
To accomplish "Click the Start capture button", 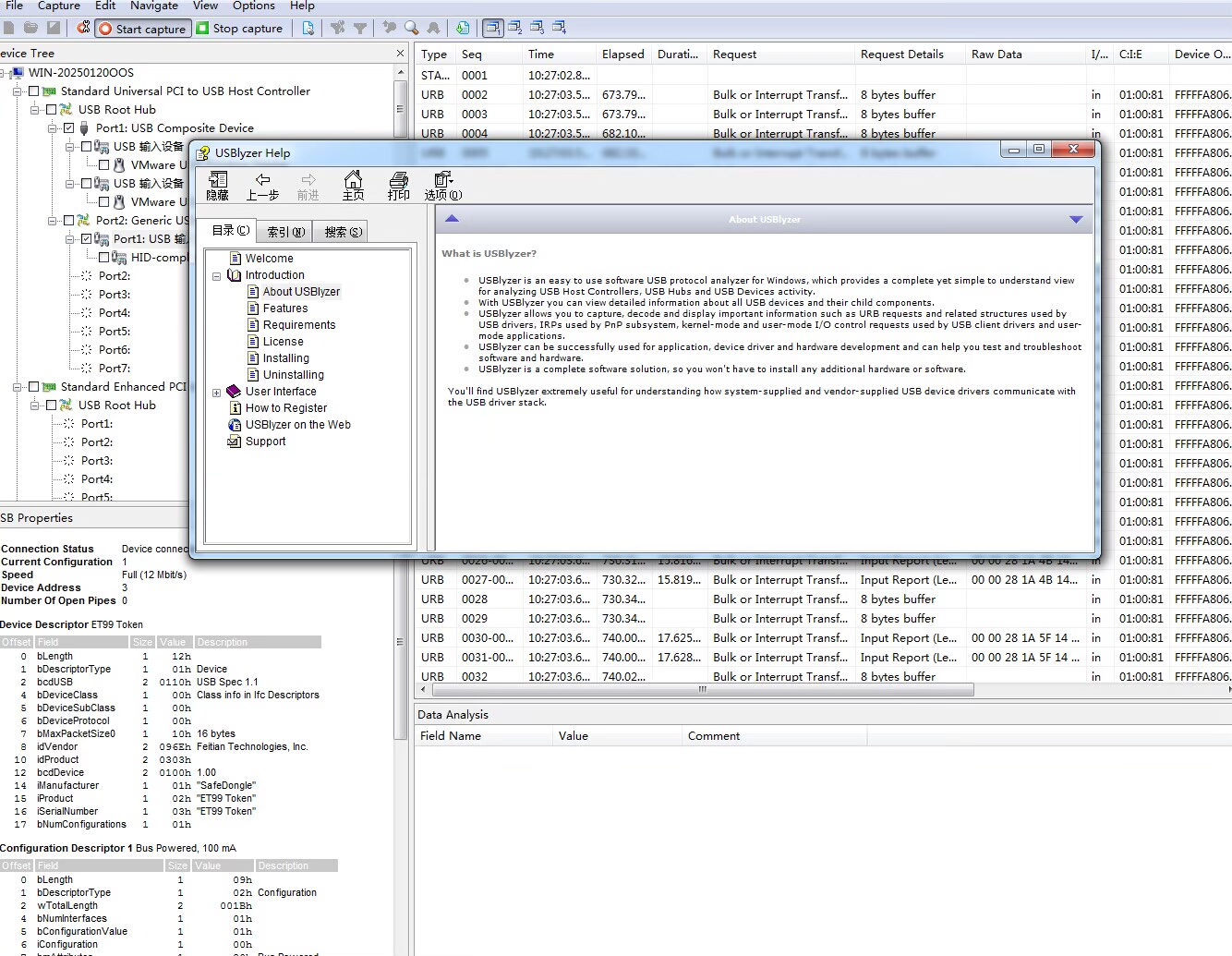I will click(143, 29).
